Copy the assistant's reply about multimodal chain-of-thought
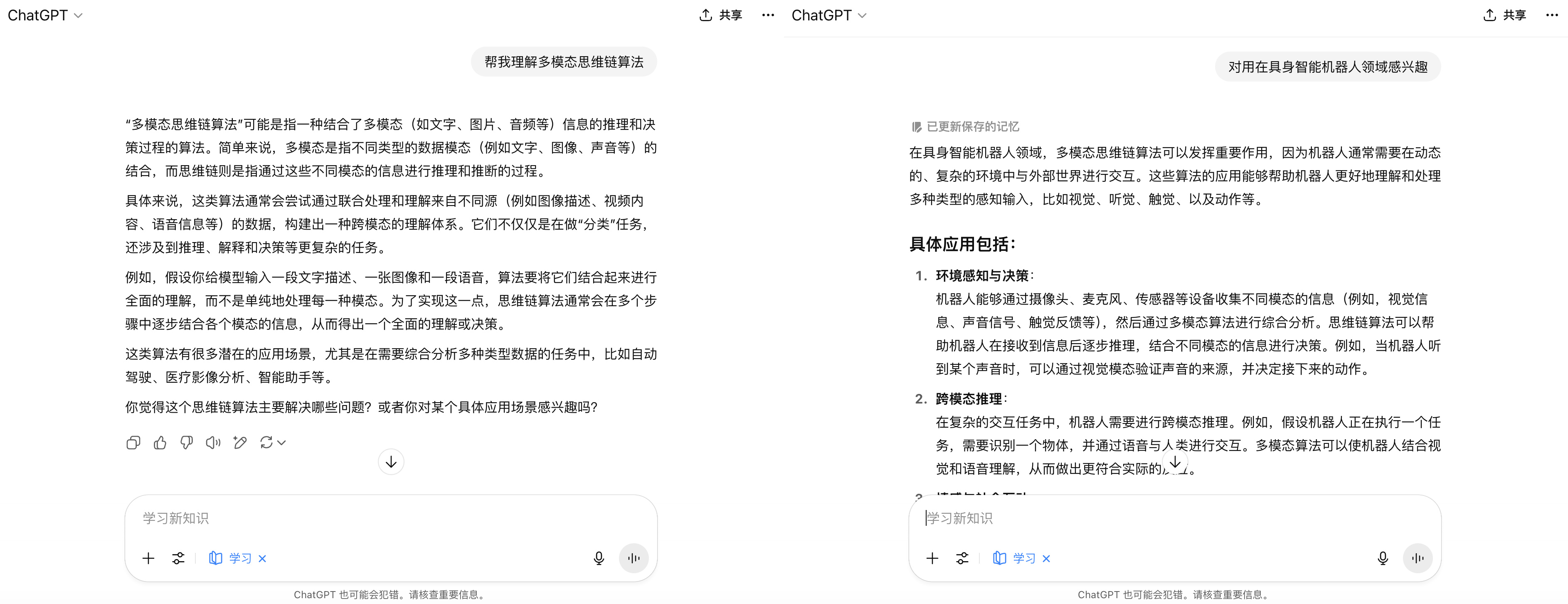The width and height of the screenshot is (1568, 604). pos(133,443)
